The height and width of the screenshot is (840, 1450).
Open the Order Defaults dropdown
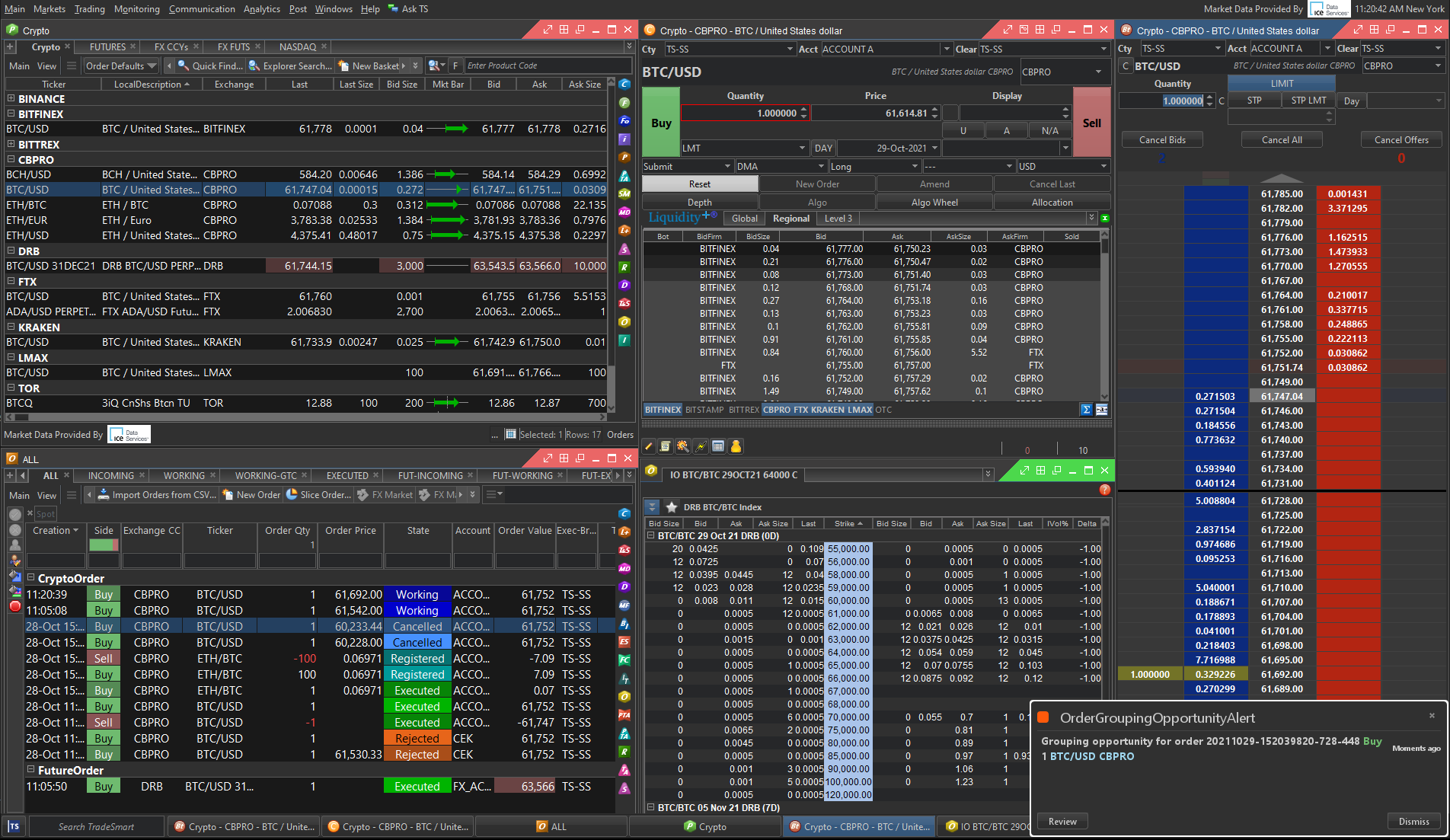[121, 66]
